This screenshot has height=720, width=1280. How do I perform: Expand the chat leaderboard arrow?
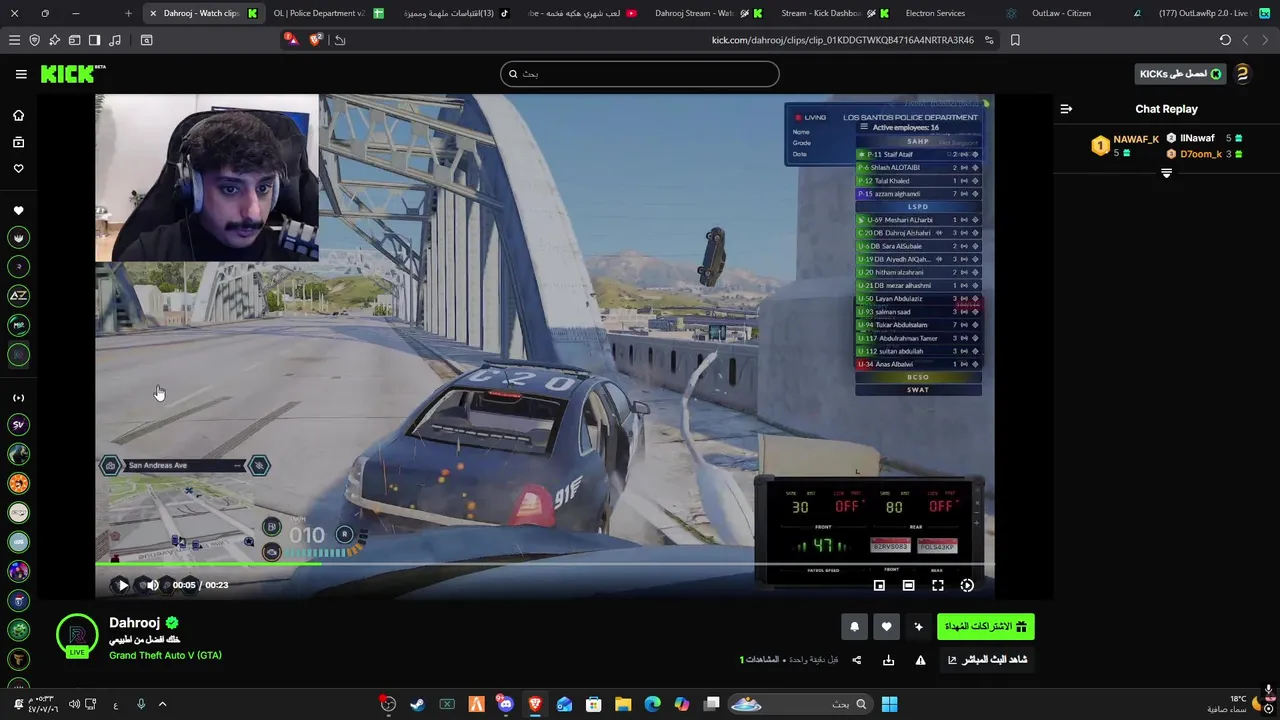coord(1166,173)
